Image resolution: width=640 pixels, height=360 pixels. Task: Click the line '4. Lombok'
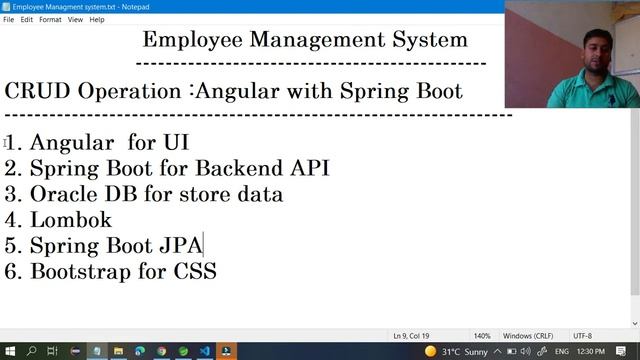pyautogui.click(x=58, y=220)
